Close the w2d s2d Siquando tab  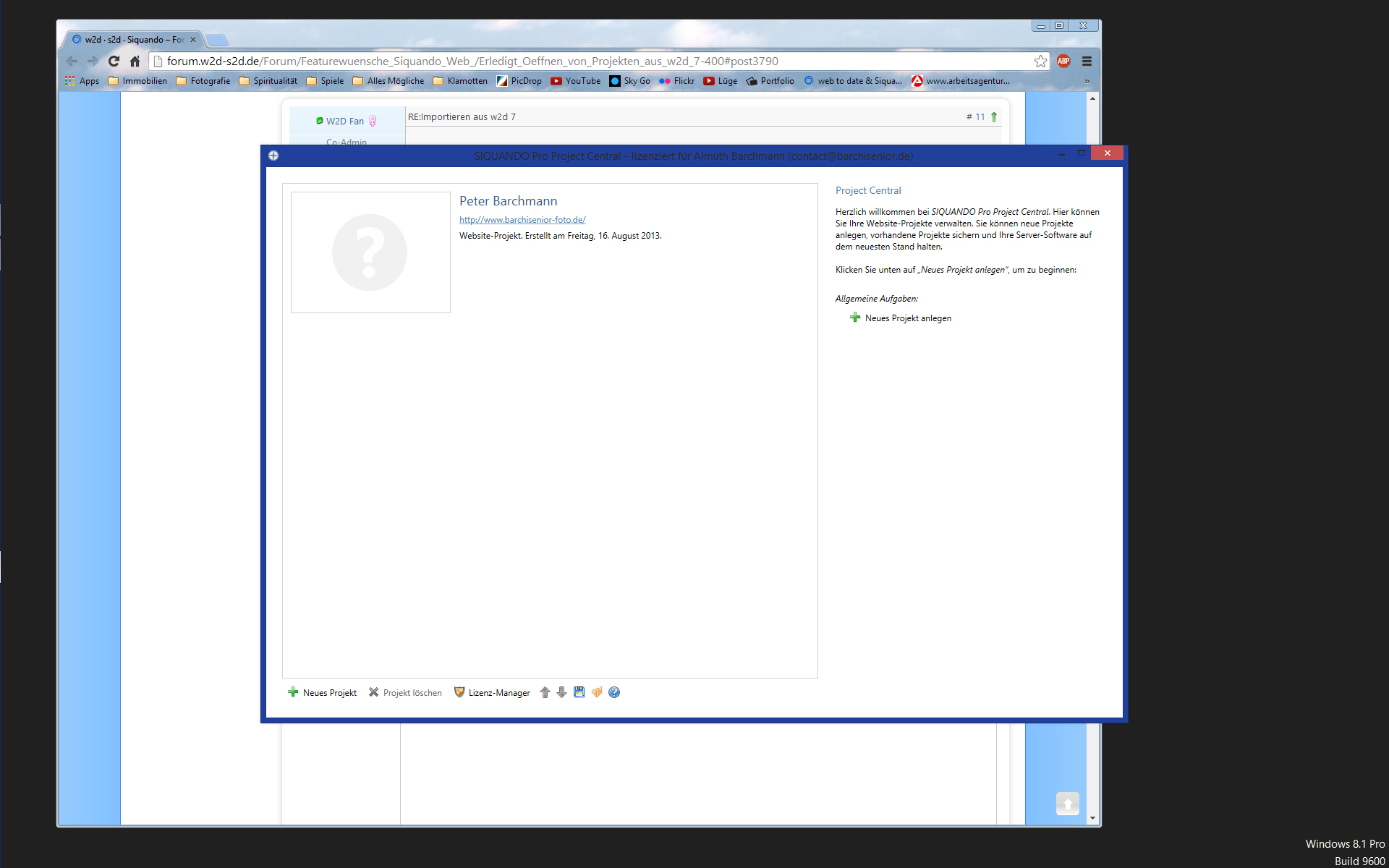pos(193,40)
